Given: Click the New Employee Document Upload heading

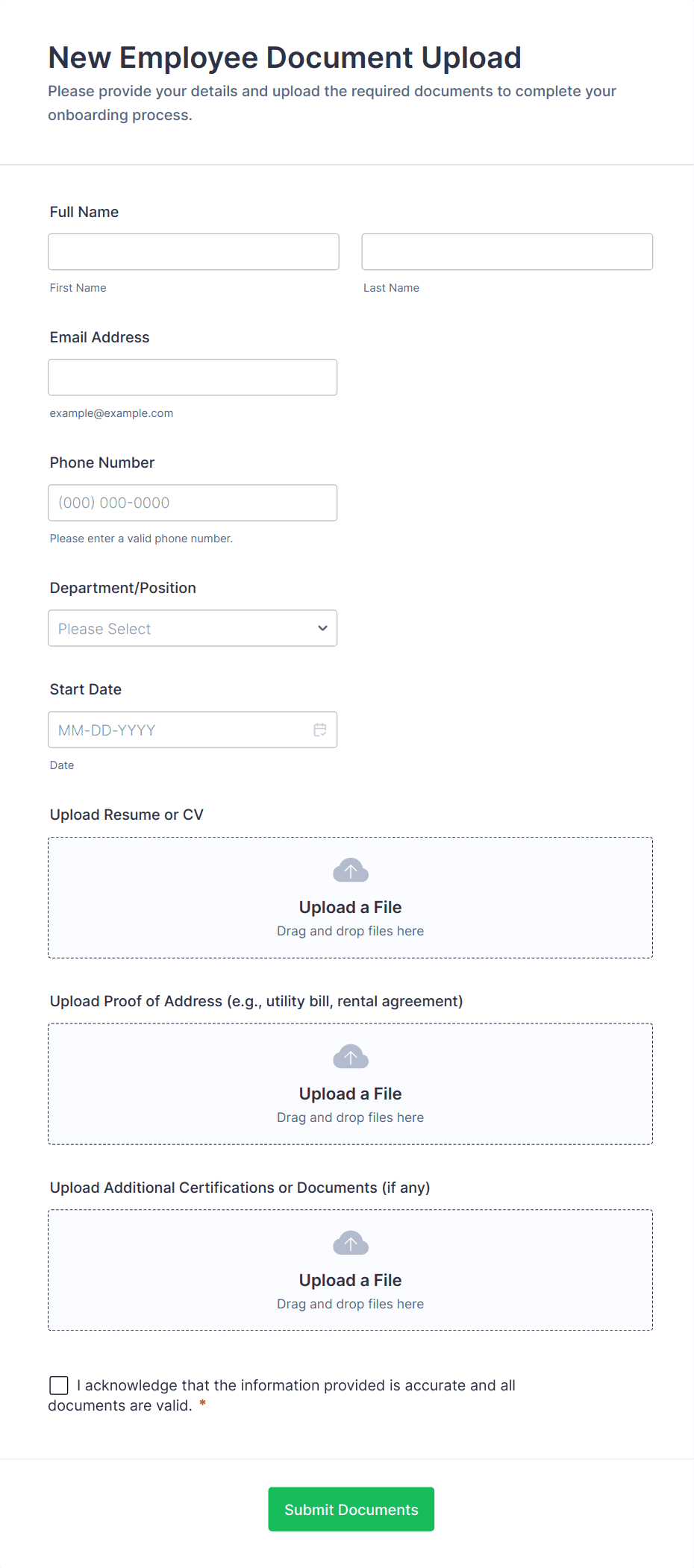Looking at the screenshot, I should click(x=284, y=57).
